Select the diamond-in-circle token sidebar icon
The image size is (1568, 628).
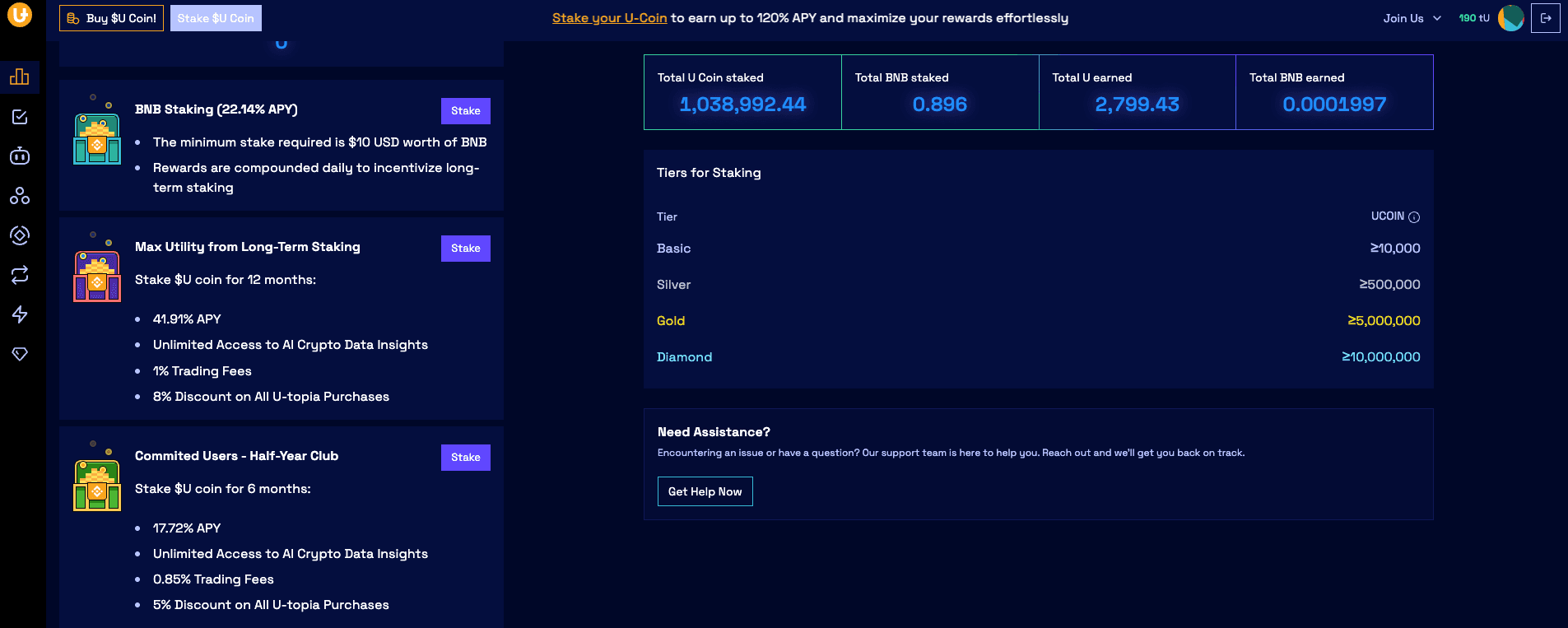click(x=20, y=235)
